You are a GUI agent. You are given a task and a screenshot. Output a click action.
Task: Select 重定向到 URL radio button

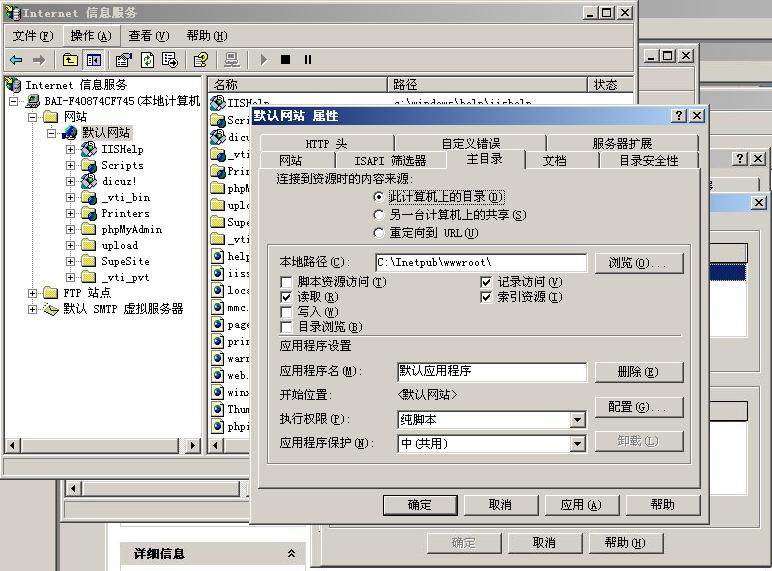point(378,233)
